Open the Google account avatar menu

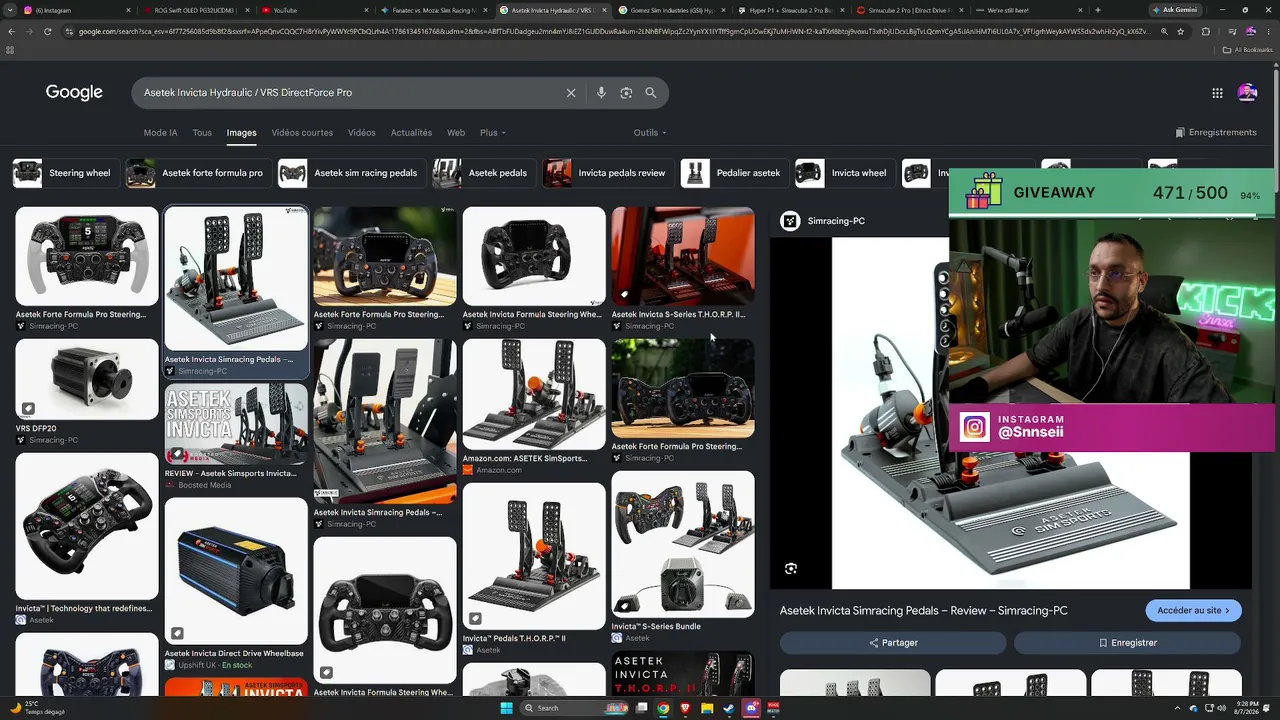[1247, 93]
